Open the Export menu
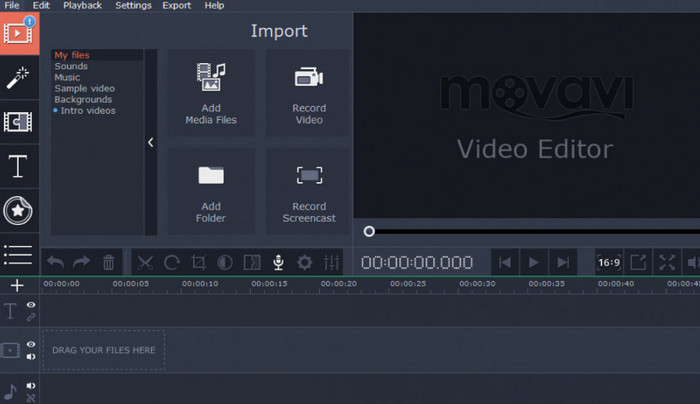The image size is (700, 404). pos(176,5)
